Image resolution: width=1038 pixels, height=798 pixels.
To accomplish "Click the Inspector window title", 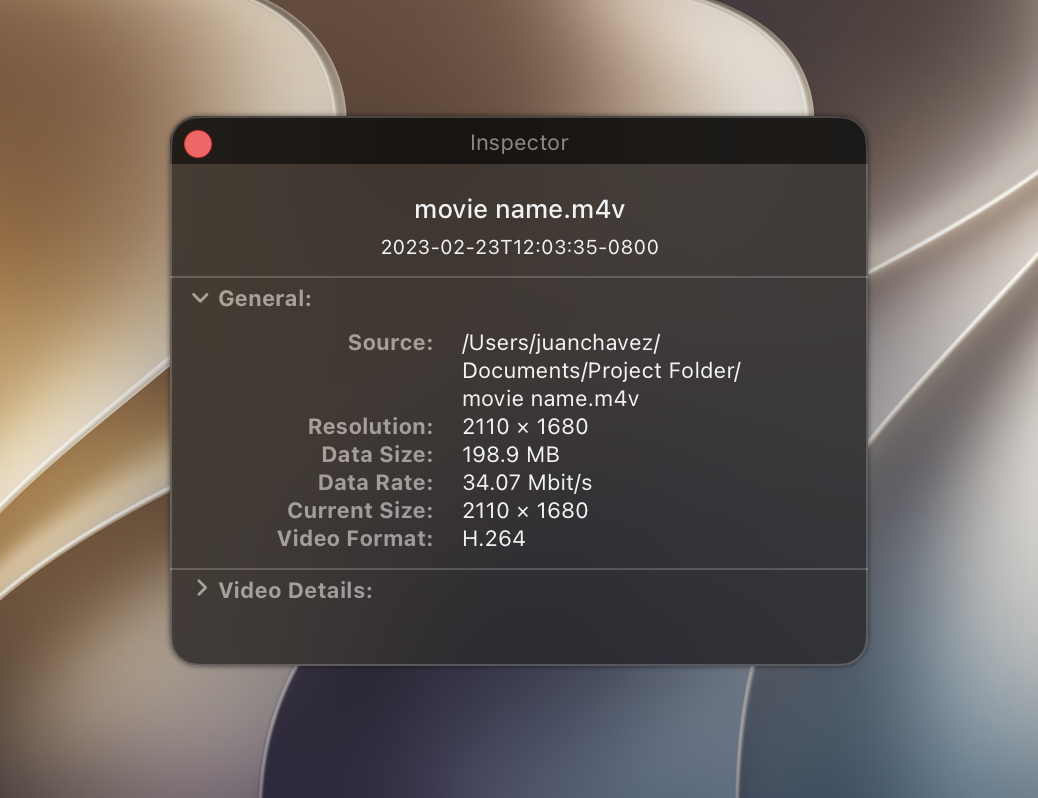I will point(519,142).
